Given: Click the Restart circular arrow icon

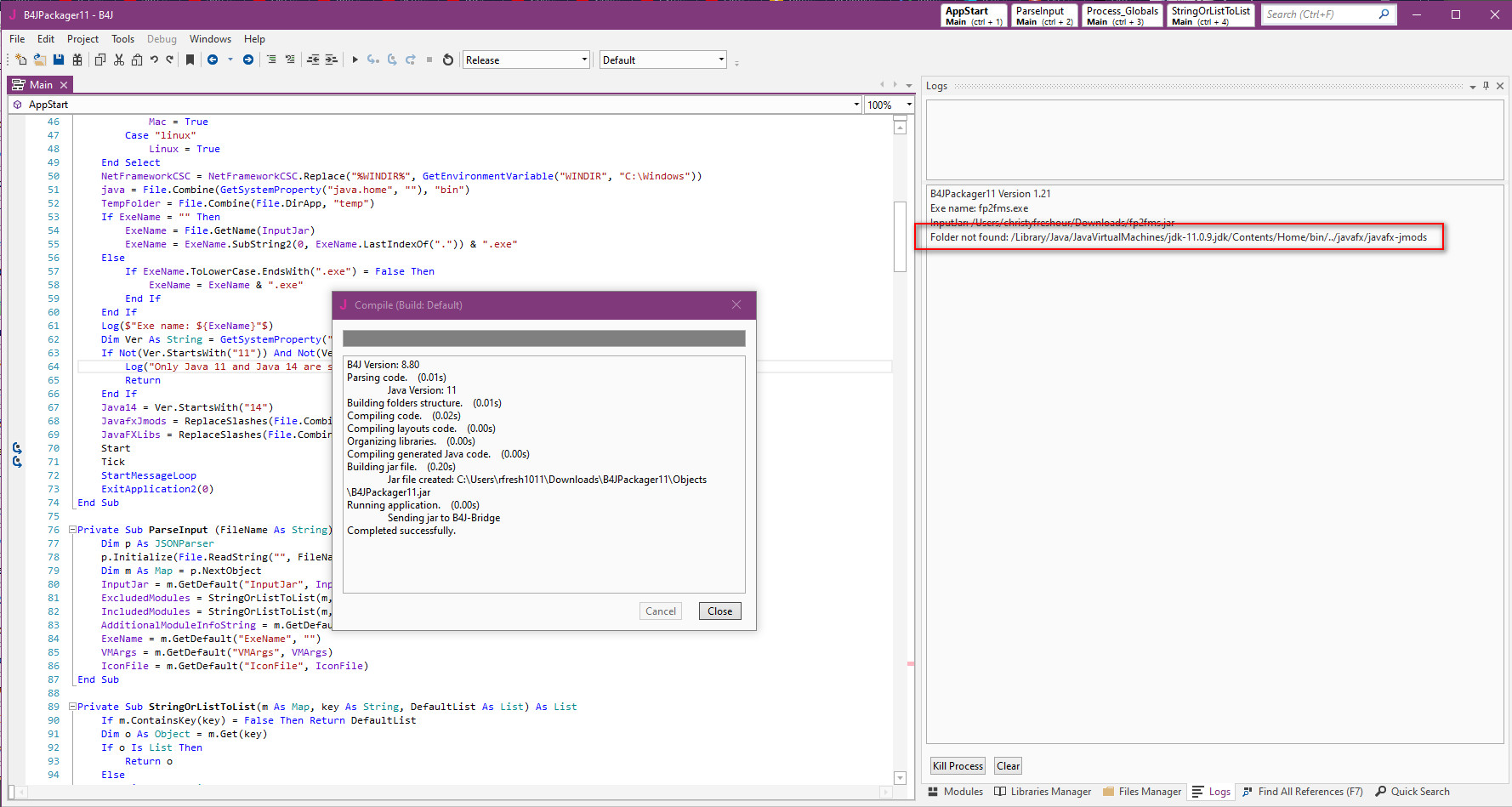Looking at the screenshot, I should 448,60.
